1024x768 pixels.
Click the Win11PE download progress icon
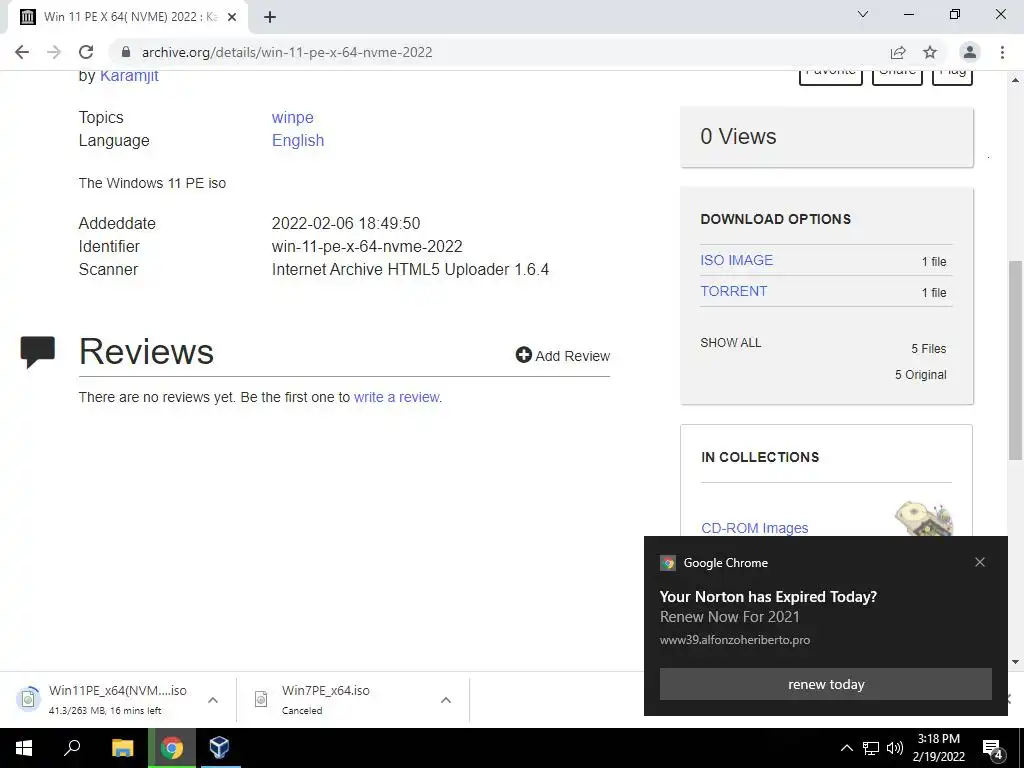click(29, 699)
